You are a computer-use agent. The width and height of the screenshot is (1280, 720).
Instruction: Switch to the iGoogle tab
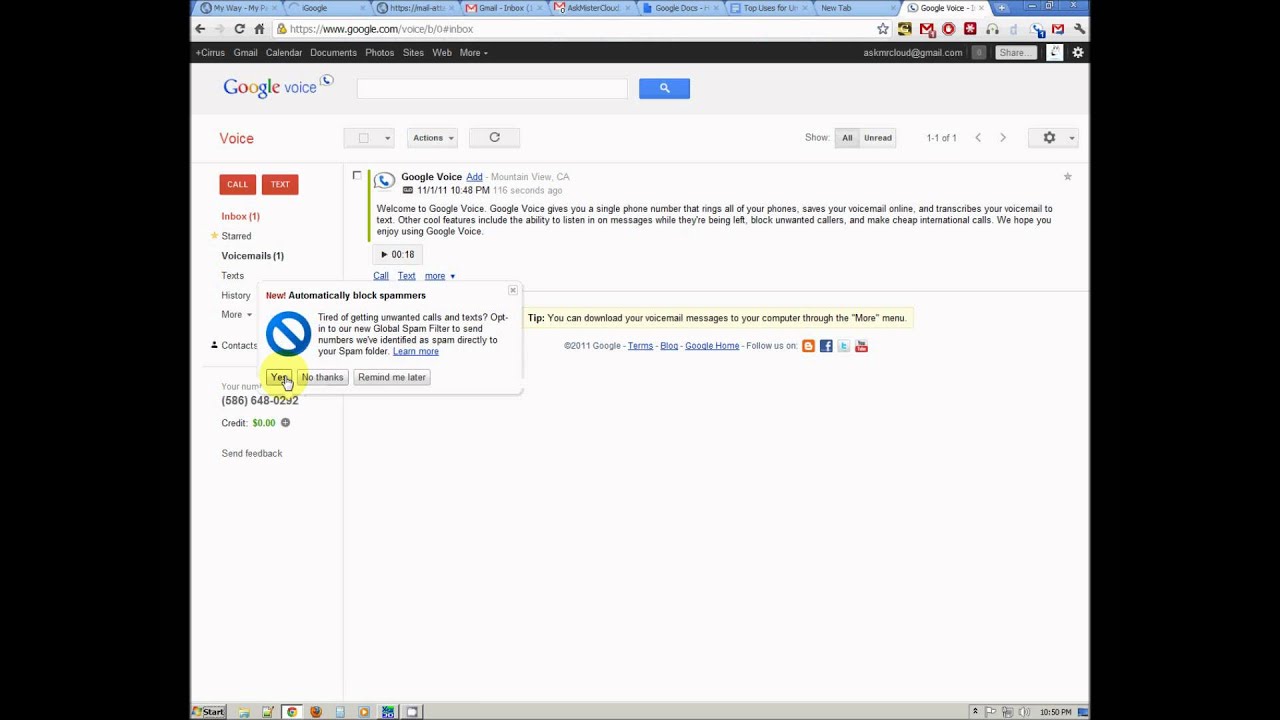click(327, 8)
